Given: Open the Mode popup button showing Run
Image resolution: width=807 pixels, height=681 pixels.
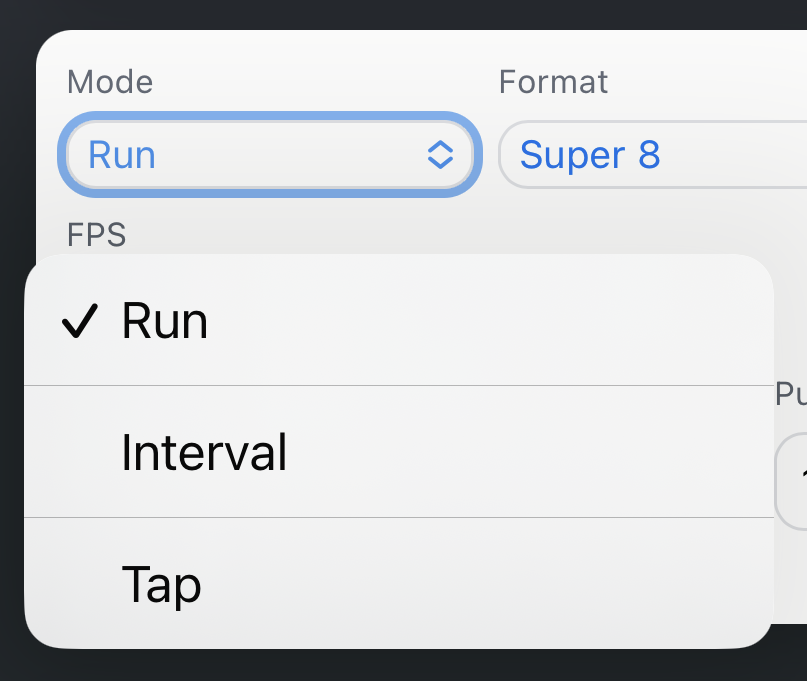Looking at the screenshot, I should pyautogui.click(x=270, y=155).
